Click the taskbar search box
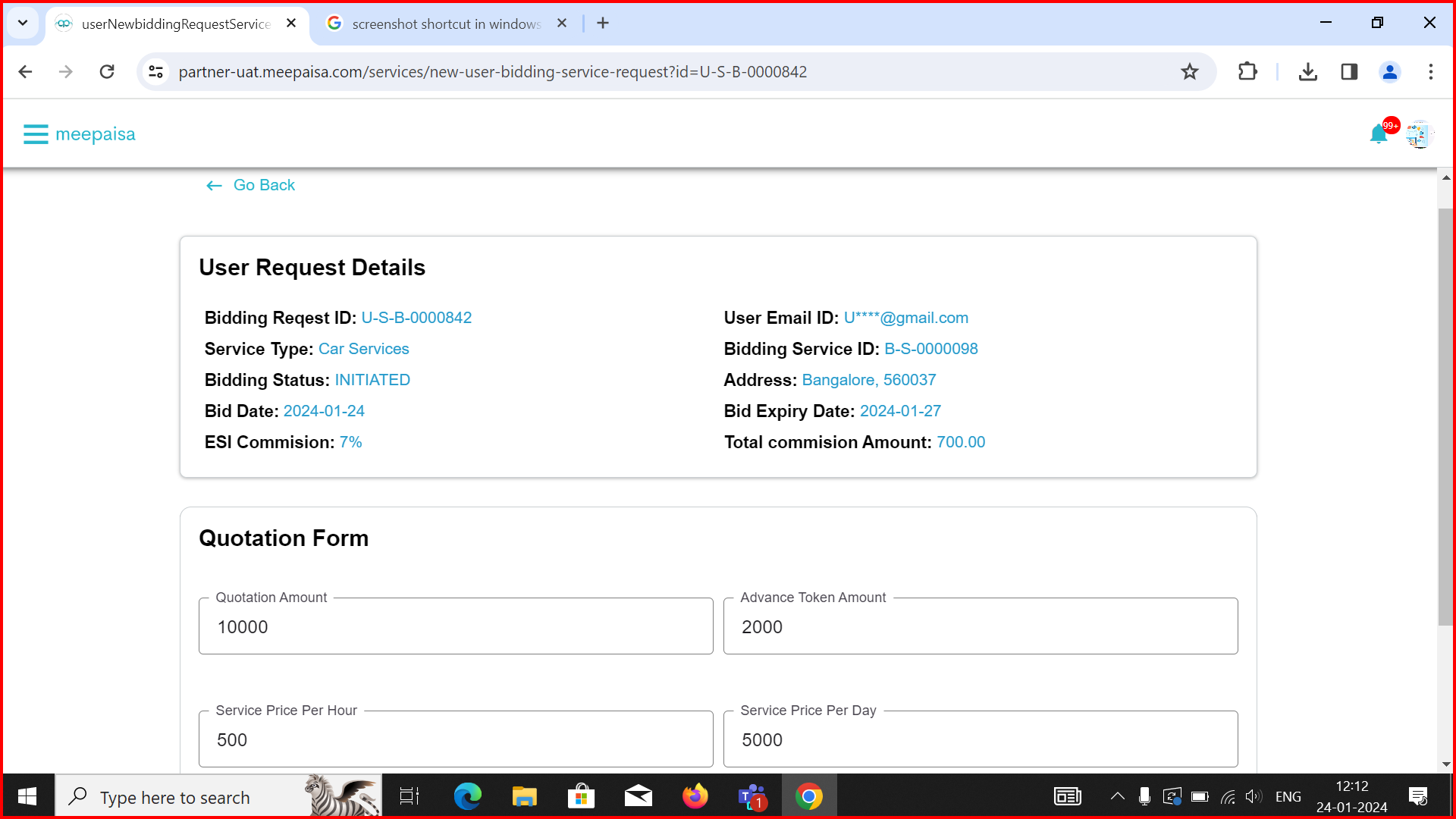The image size is (1456, 819). (218, 796)
